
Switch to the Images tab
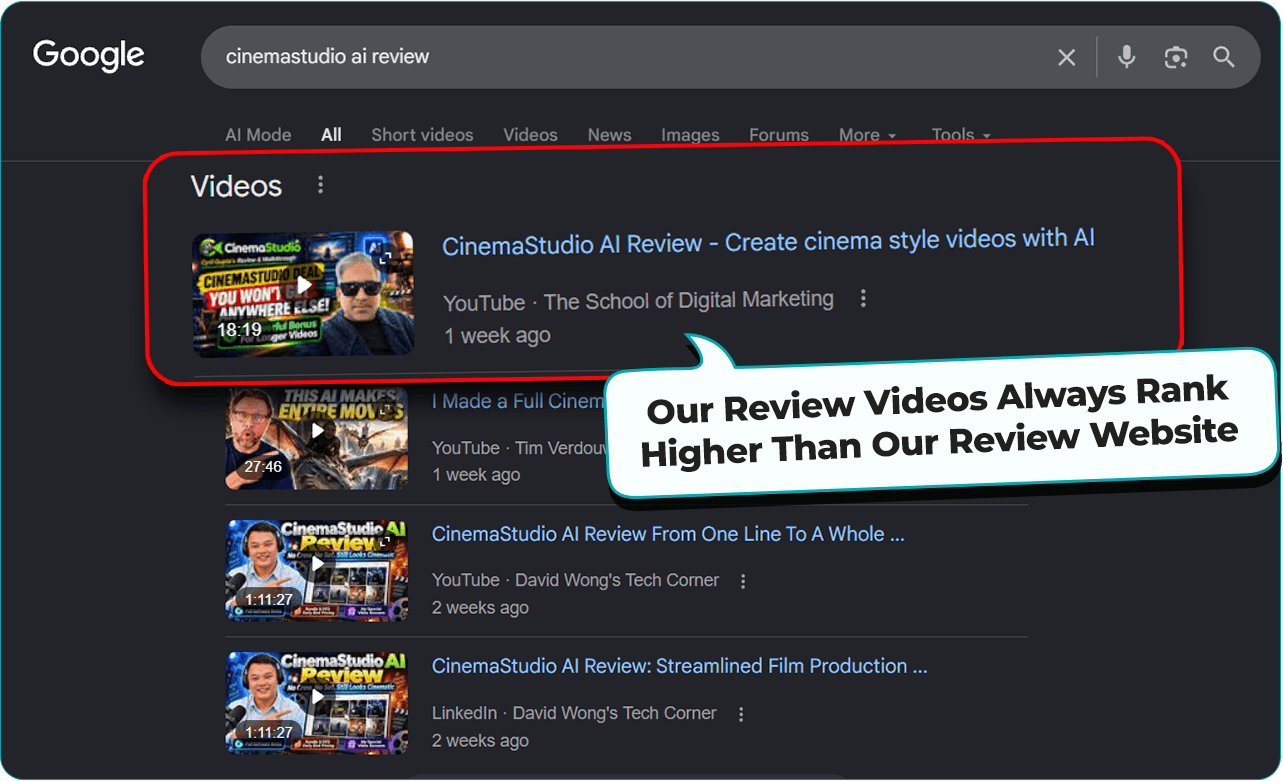[690, 135]
